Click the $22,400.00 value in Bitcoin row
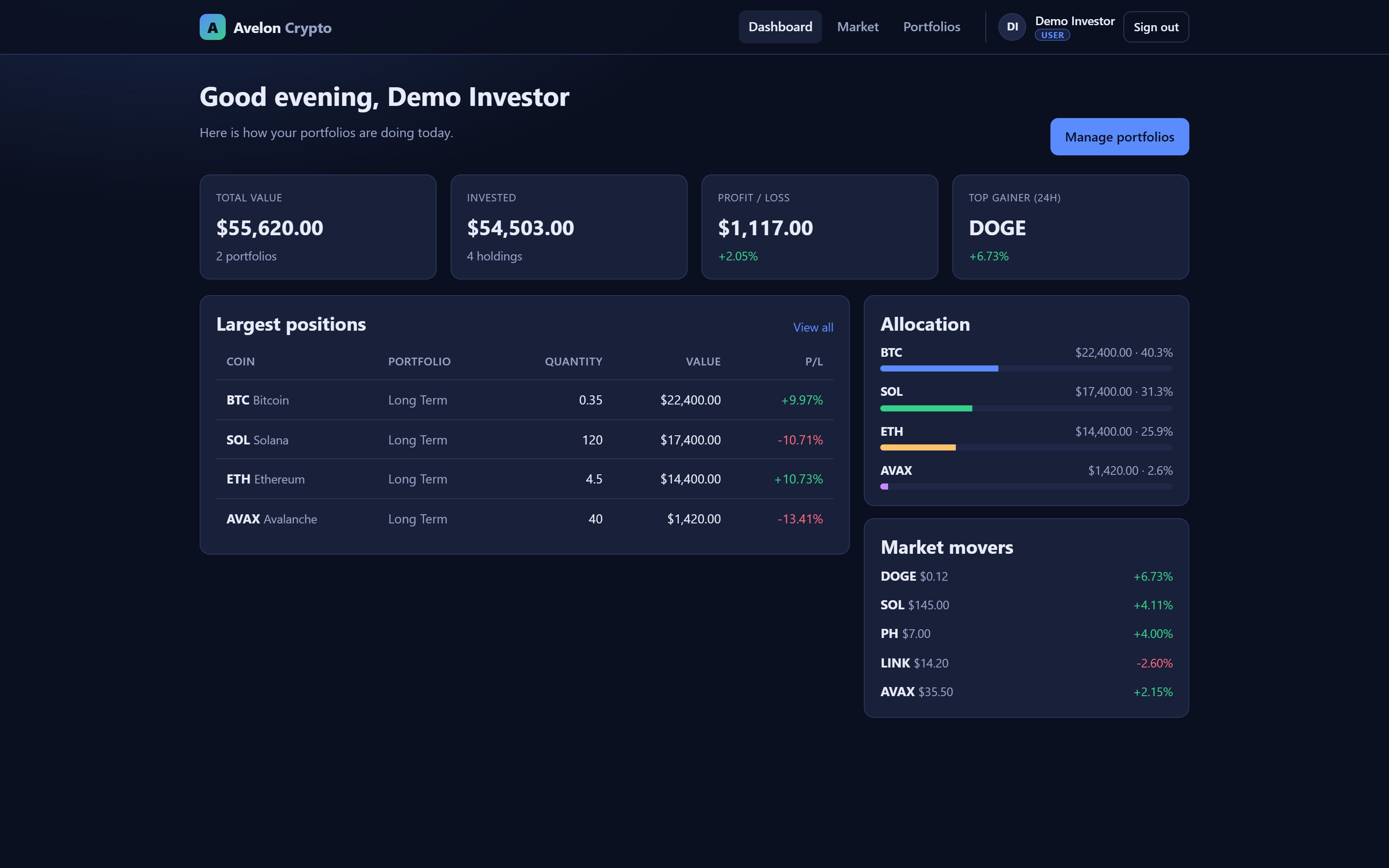The height and width of the screenshot is (868, 1389). pos(691,400)
